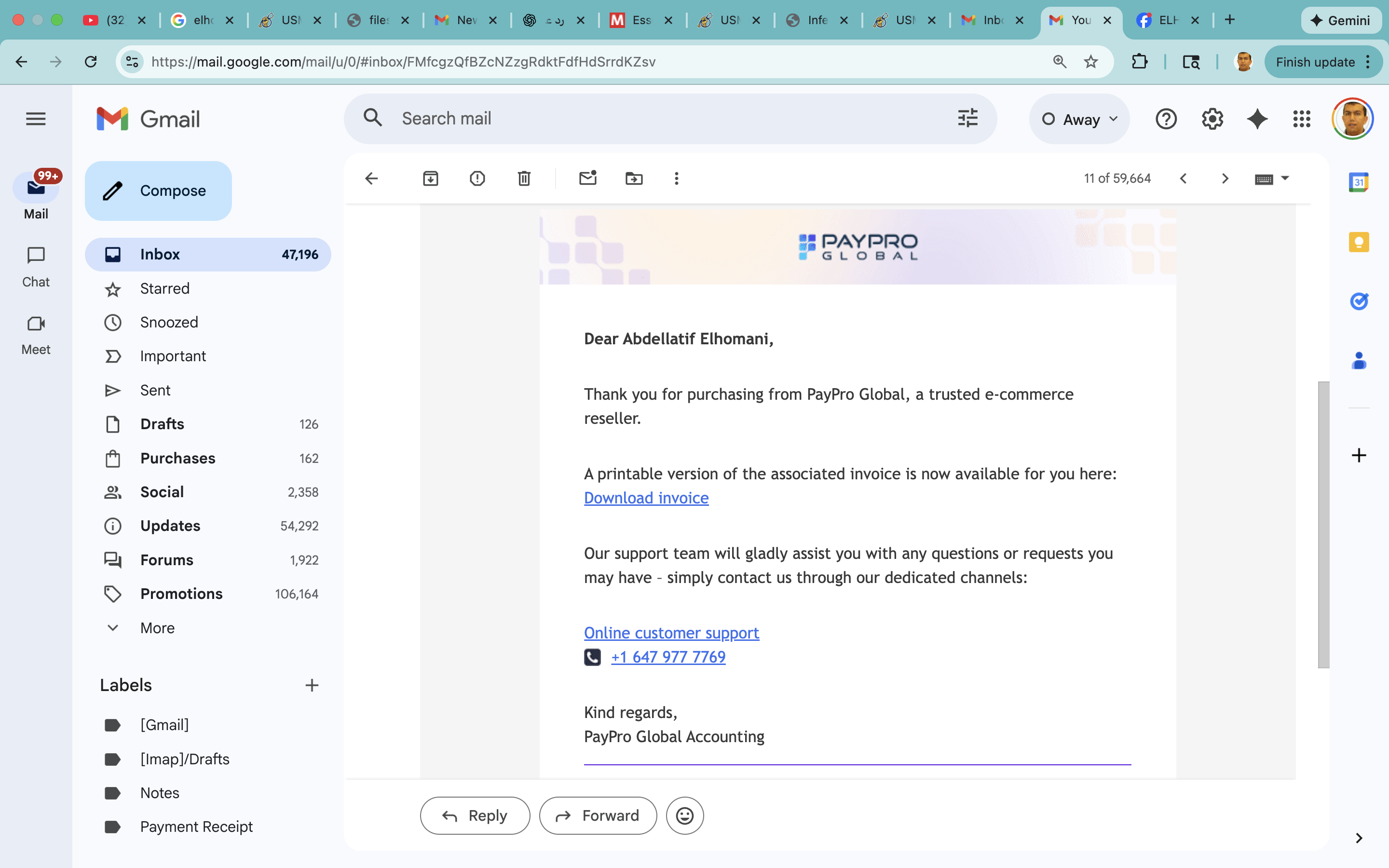Toggle the main menu hamburger
1389x868 pixels.
36,119
